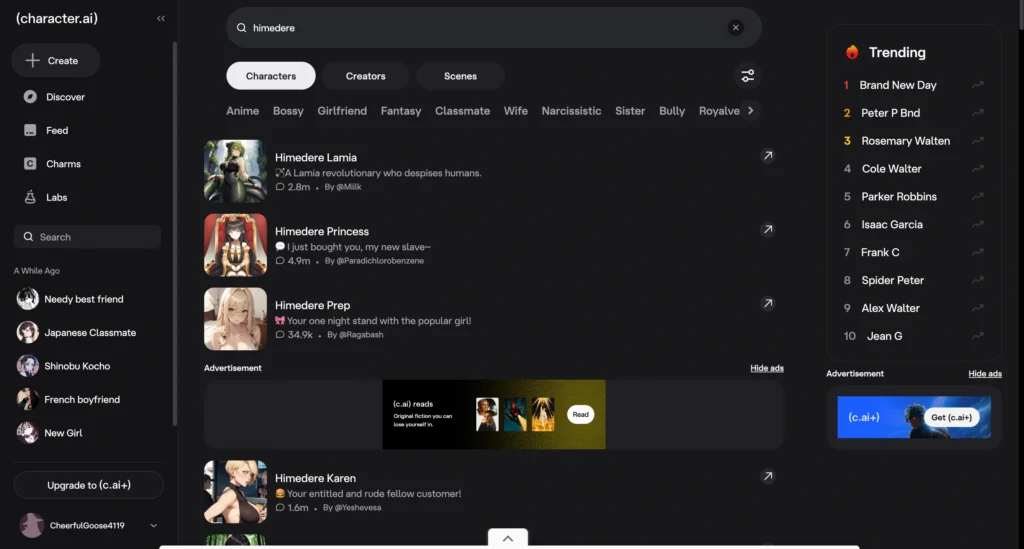Open trending Brand New Day

(898, 85)
